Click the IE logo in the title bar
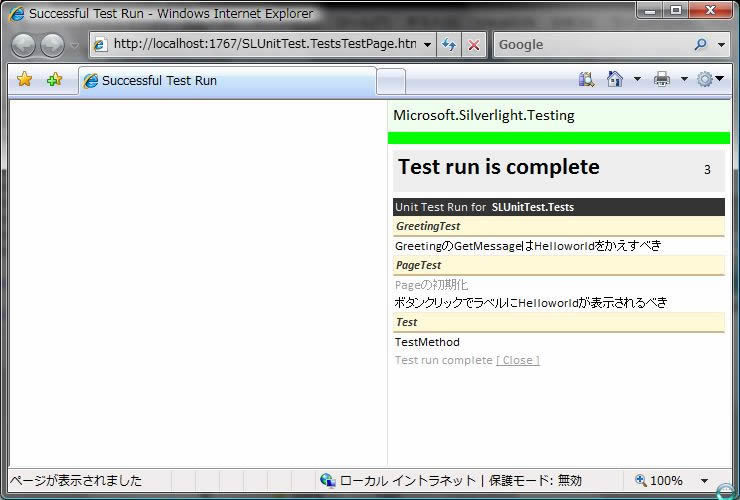740x500 pixels. click(x=16, y=13)
